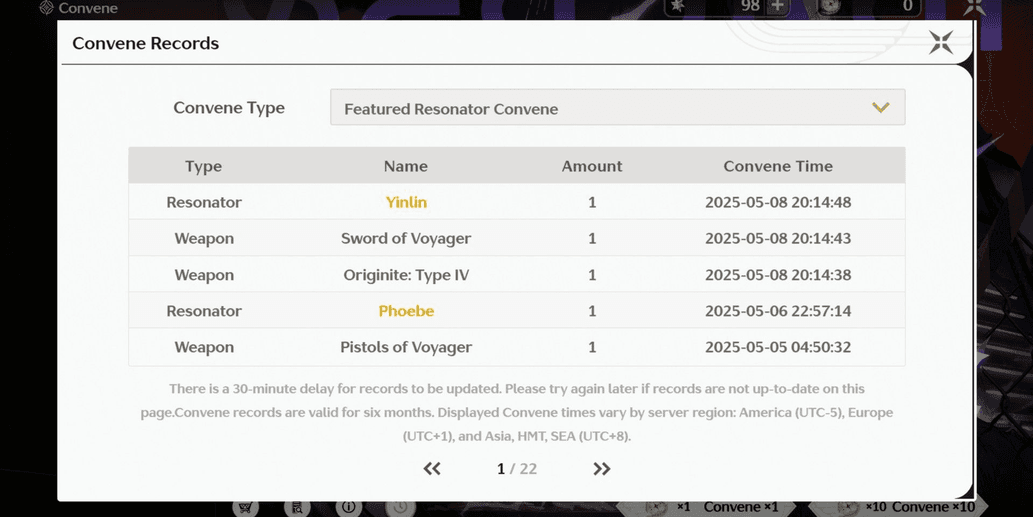This screenshot has width=1033, height=517.
Task: Click the page indicator 1 / 22
Action: tap(517, 469)
